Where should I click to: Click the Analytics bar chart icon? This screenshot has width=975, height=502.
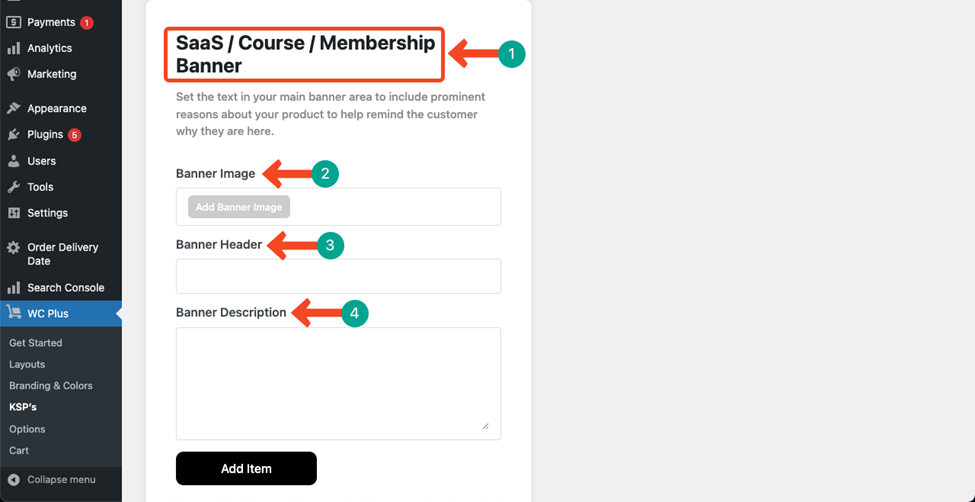click(x=14, y=49)
